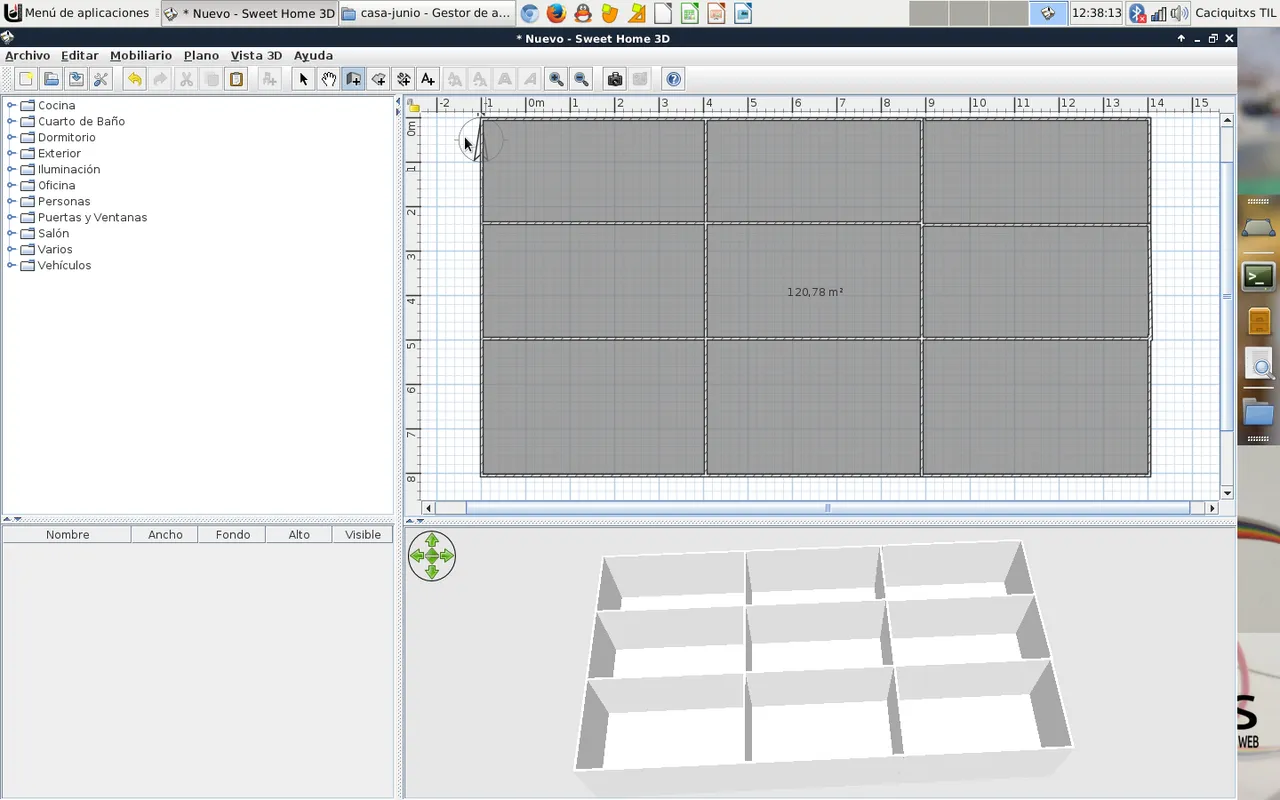The height and width of the screenshot is (800, 1280).
Task: Sort furniture list by Fondo column
Action: (232, 535)
